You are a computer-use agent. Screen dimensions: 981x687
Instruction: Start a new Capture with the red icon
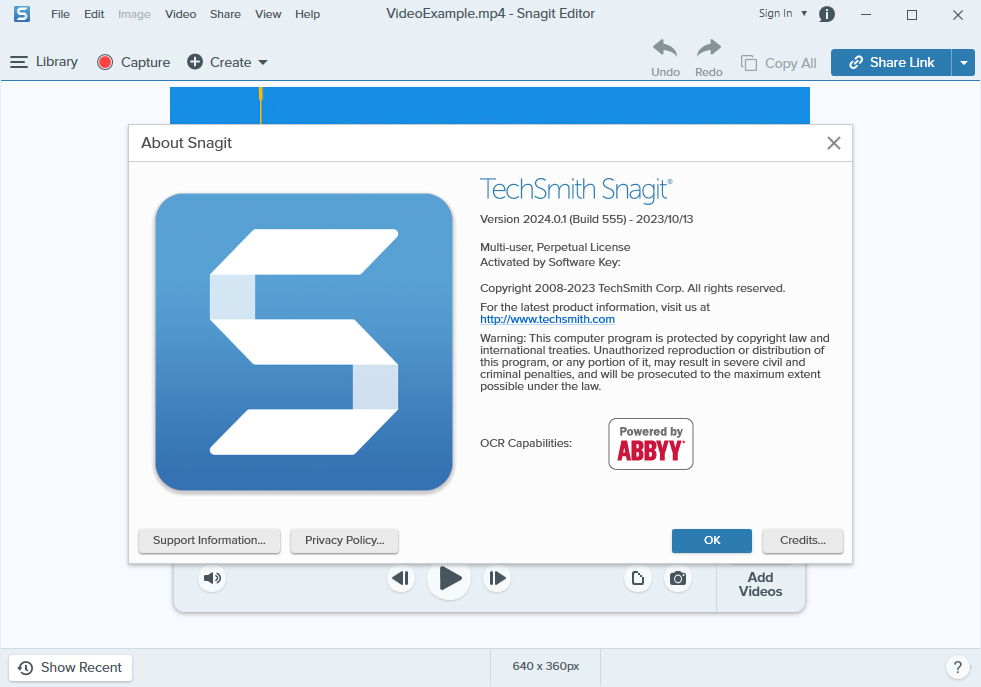coord(104,61)
